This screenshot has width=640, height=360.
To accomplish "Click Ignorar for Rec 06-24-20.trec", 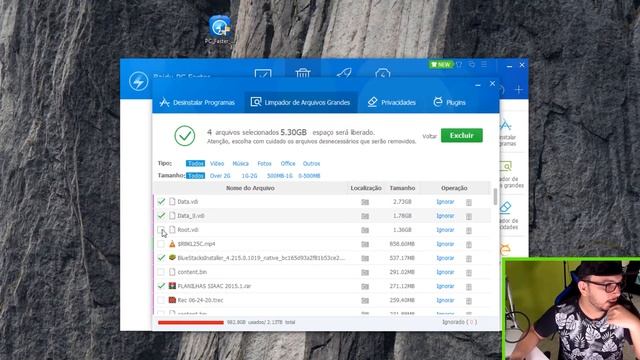I will (x=445, y=300).
